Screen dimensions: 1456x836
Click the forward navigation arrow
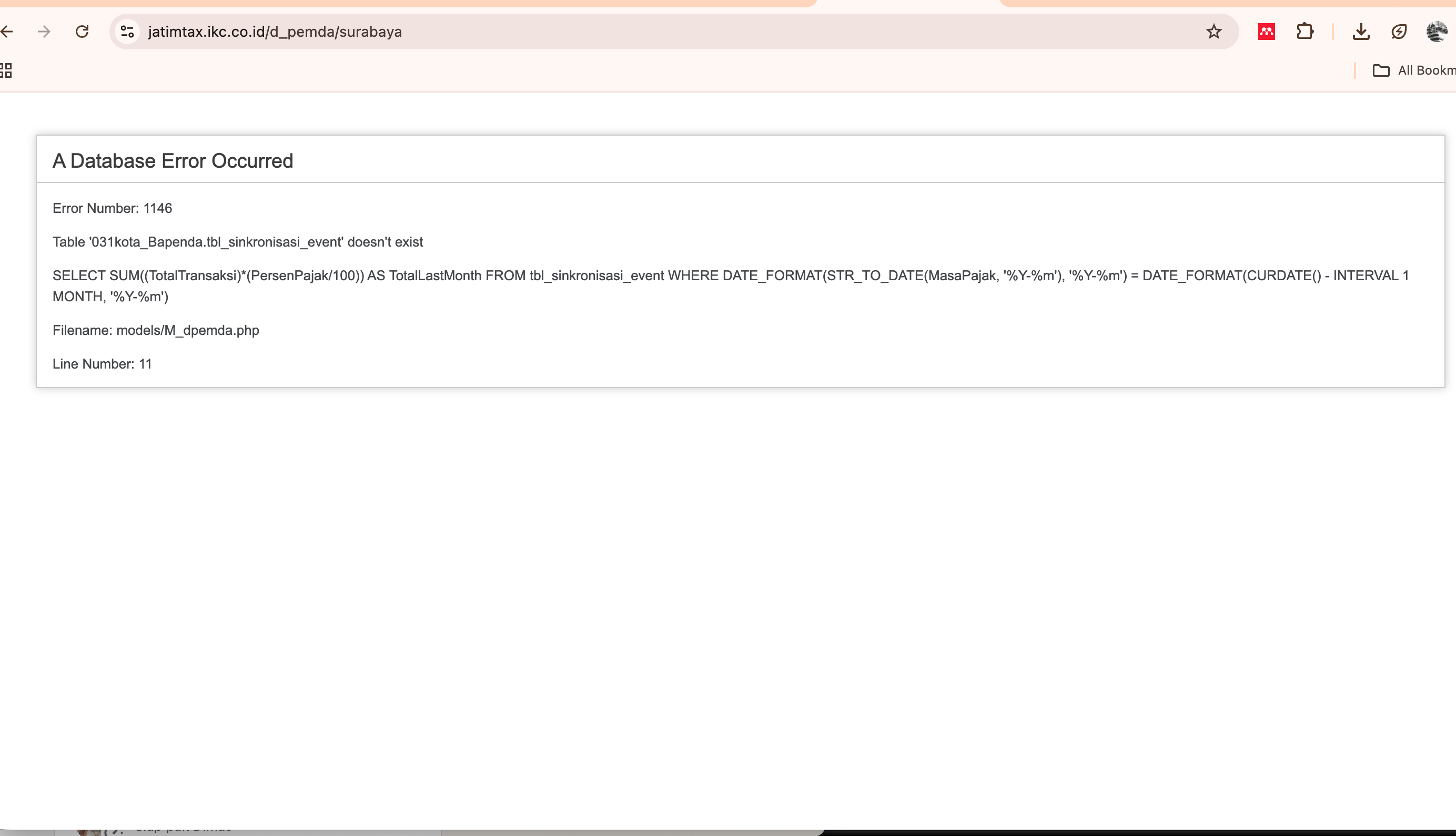44,32
